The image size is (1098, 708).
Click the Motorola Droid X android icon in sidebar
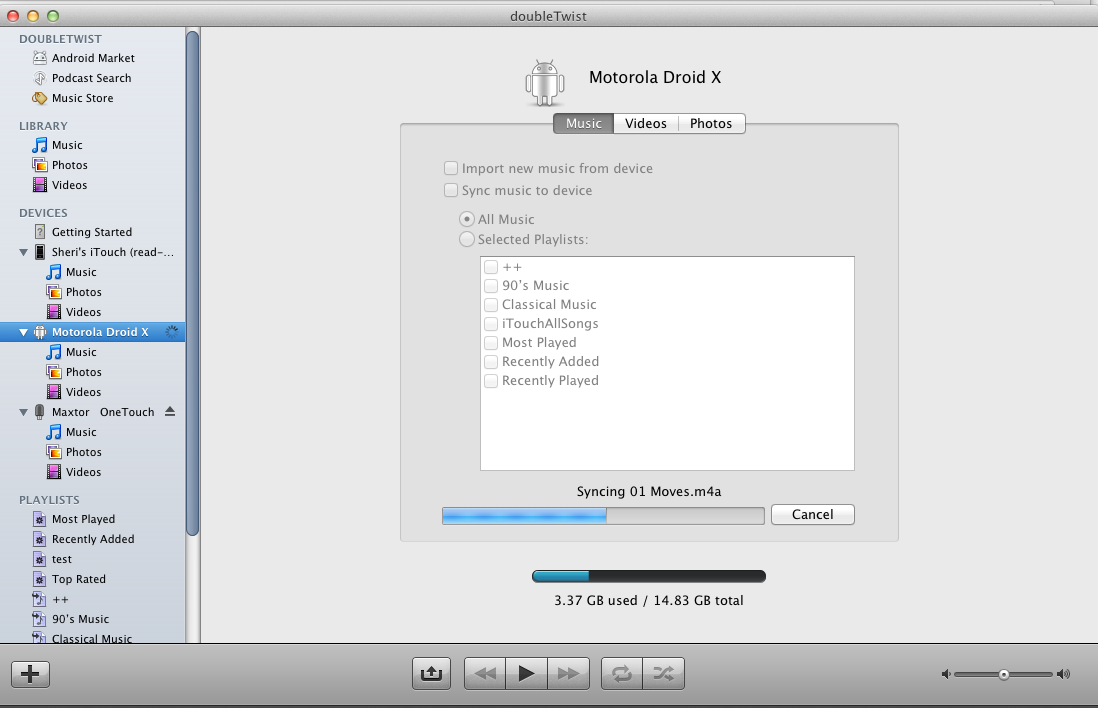click(x=40, y=332)
